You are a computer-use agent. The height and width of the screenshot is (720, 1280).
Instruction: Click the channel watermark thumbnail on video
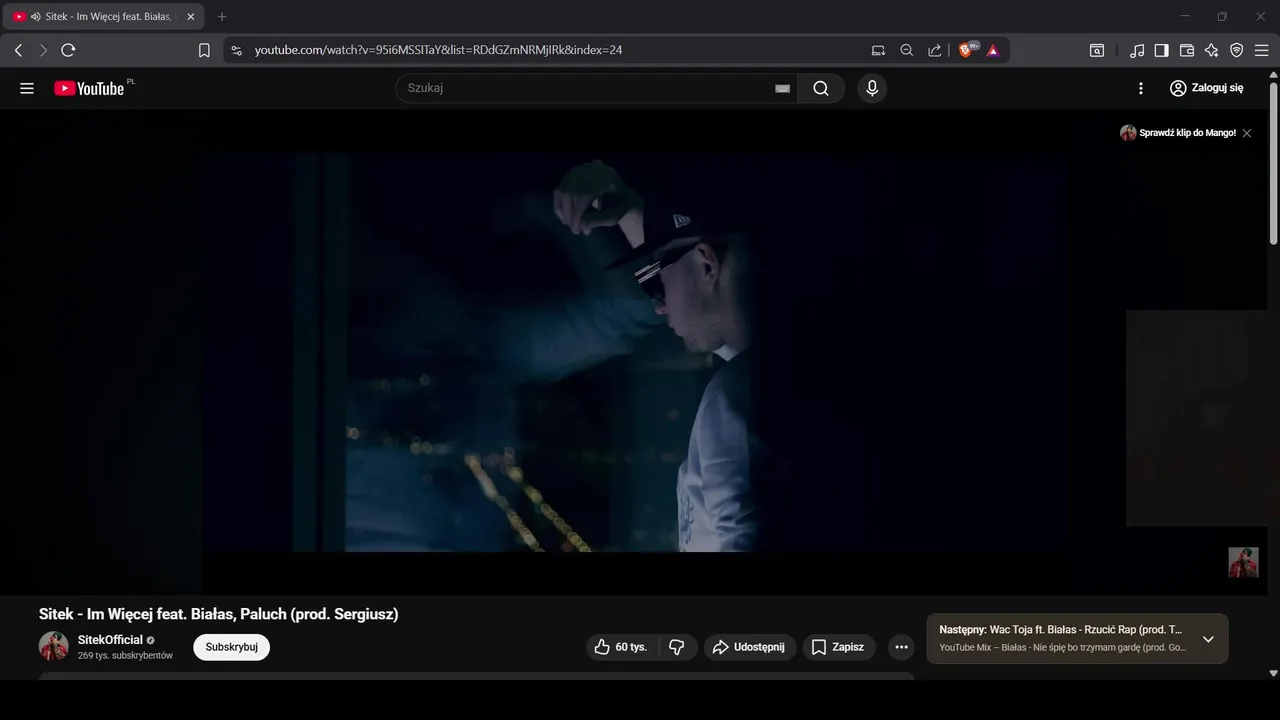pyautogui.click(x=1243, y=562)
